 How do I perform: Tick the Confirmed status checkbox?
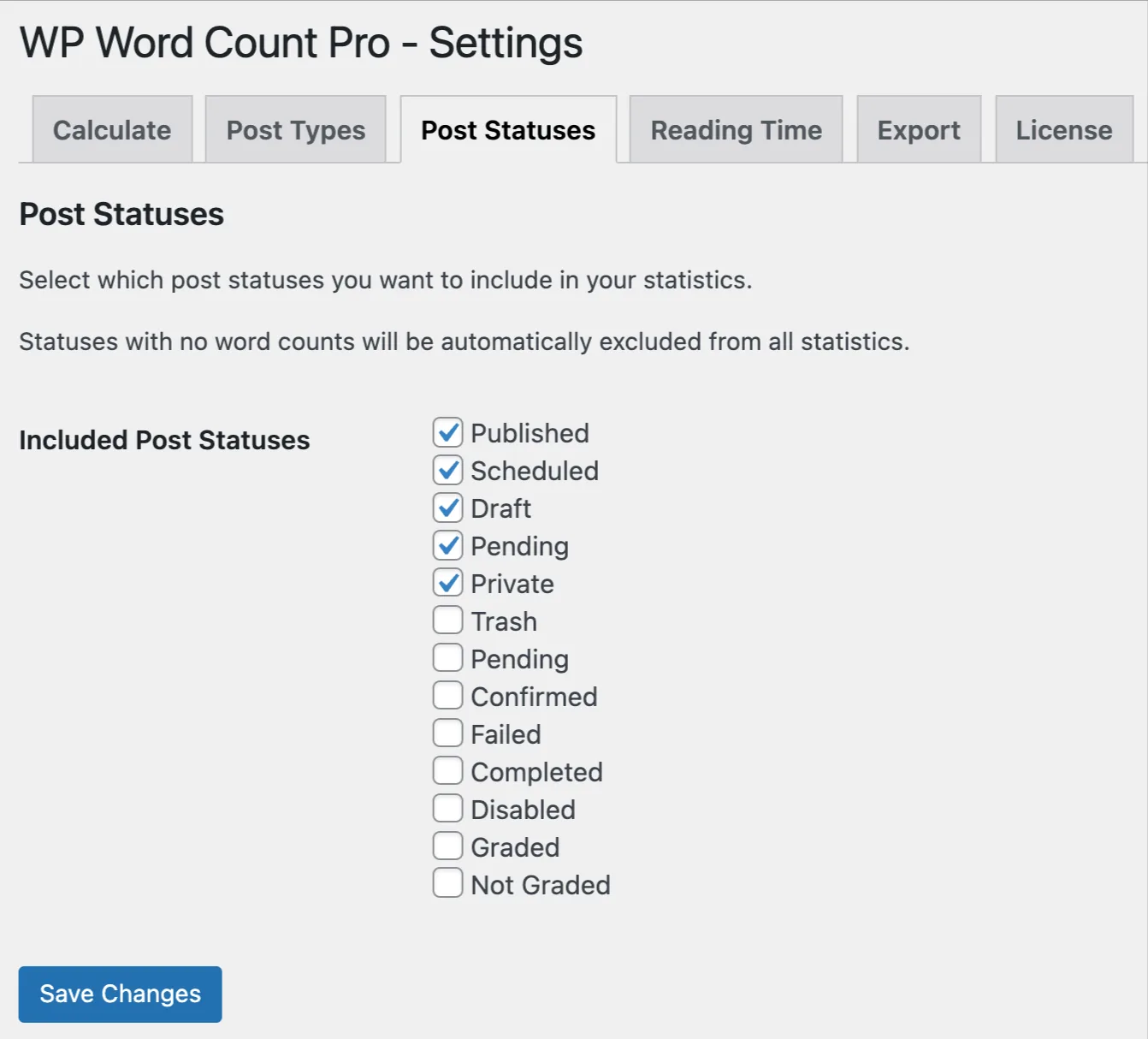tap(447, 695)
